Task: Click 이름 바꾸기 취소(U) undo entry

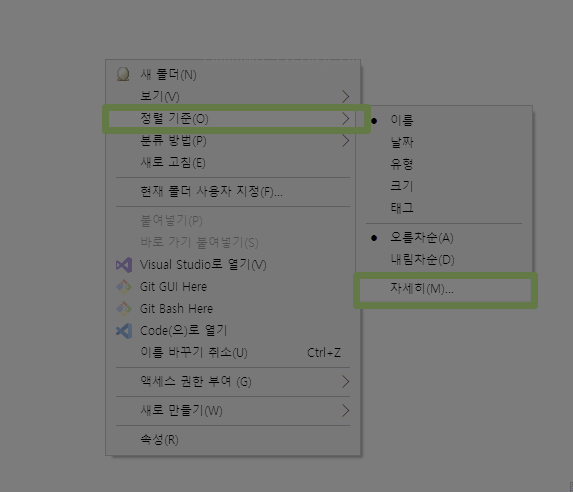Action: point(233,353)
